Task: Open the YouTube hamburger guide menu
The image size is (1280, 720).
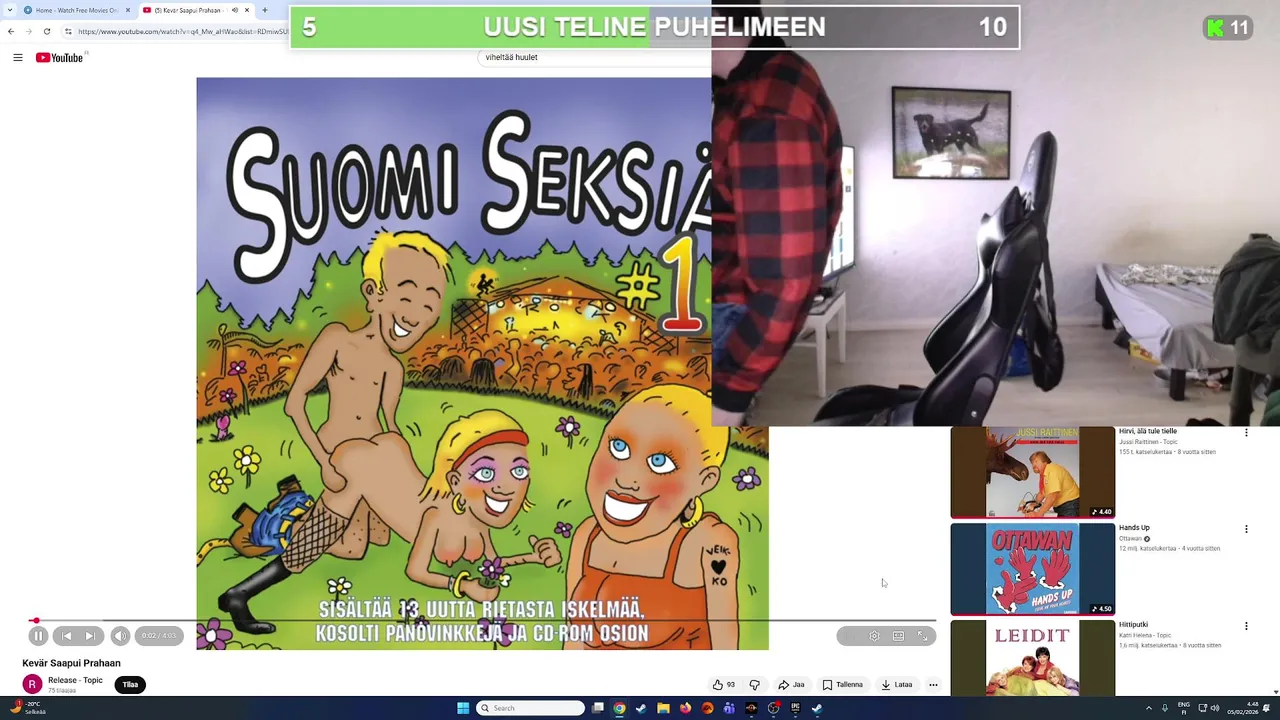Action: [x=18, y=57]
